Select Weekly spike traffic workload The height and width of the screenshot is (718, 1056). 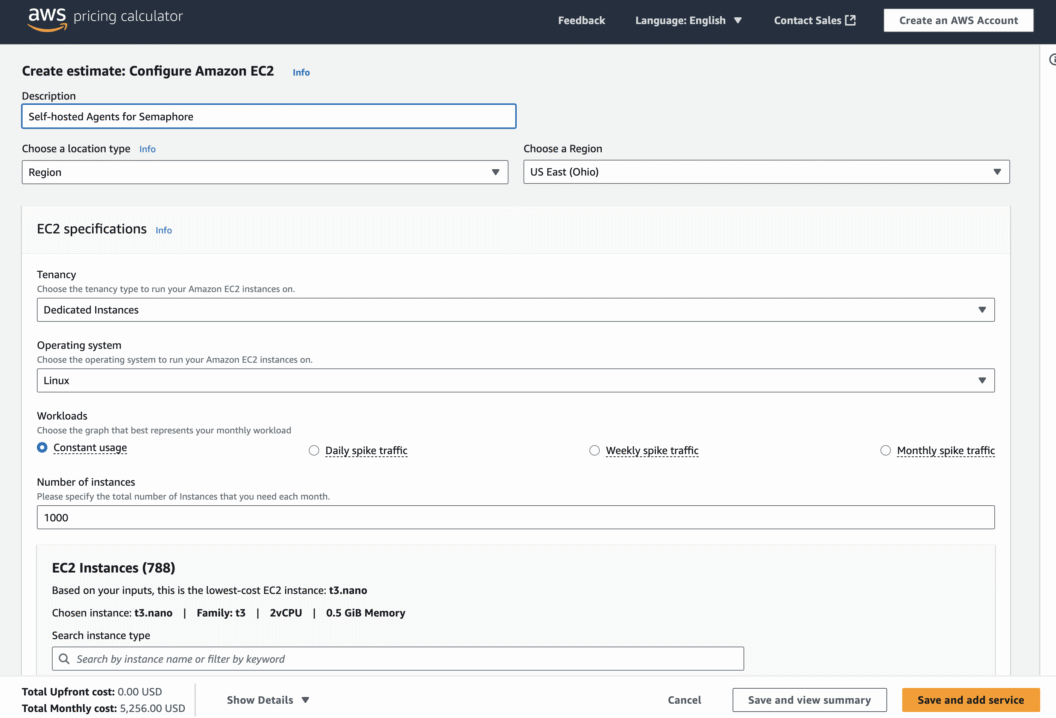pyautogui.click(x=594, y=451)
